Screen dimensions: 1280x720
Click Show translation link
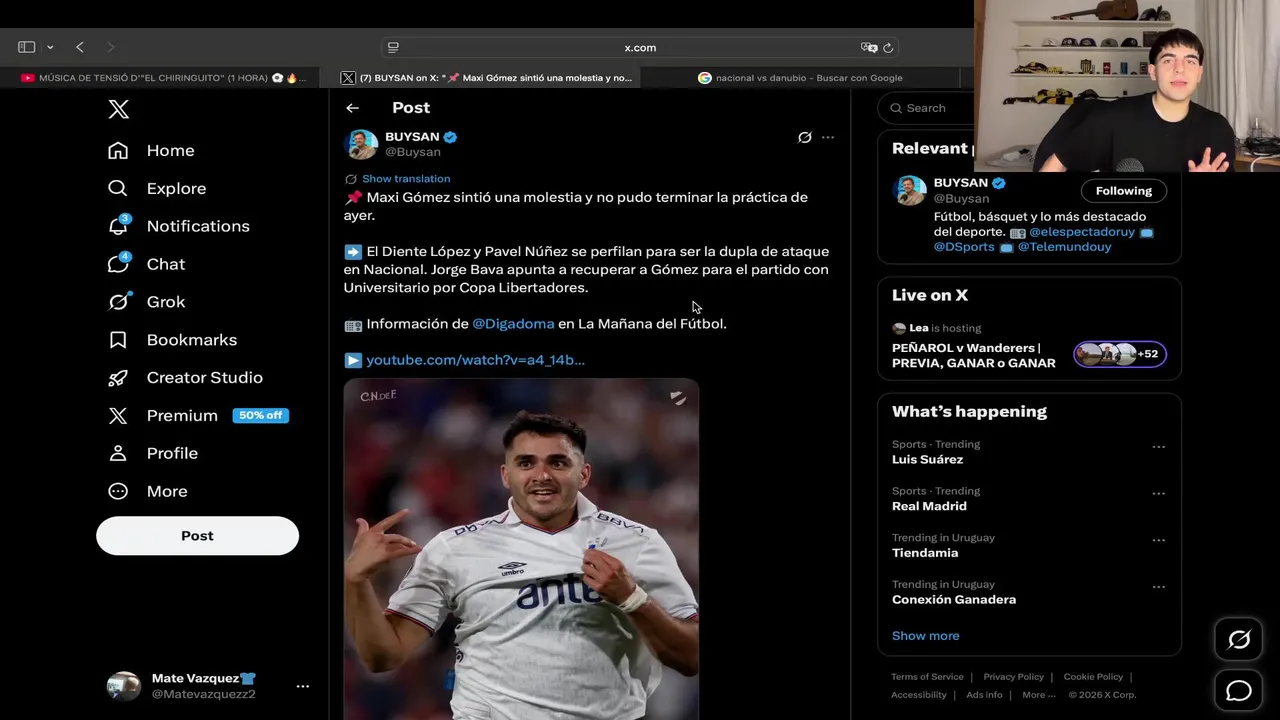pyautogui.click(x=406, y=178)
